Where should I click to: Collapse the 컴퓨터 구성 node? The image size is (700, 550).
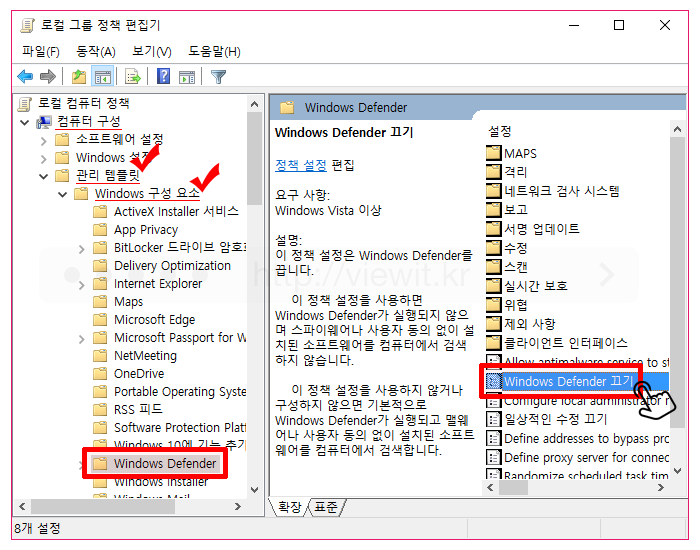[x=25, y=122]
